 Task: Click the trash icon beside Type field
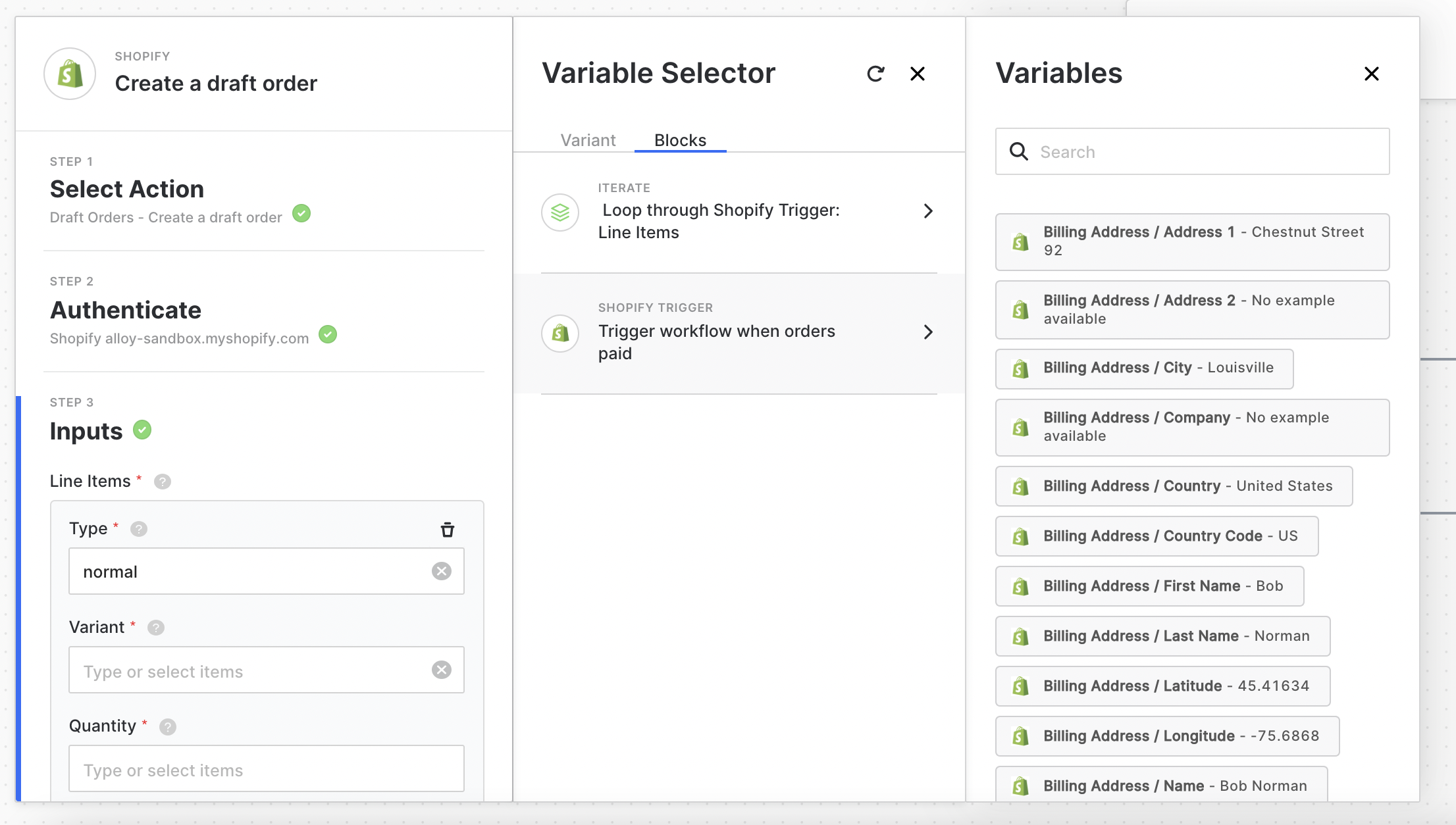(448, 530)
